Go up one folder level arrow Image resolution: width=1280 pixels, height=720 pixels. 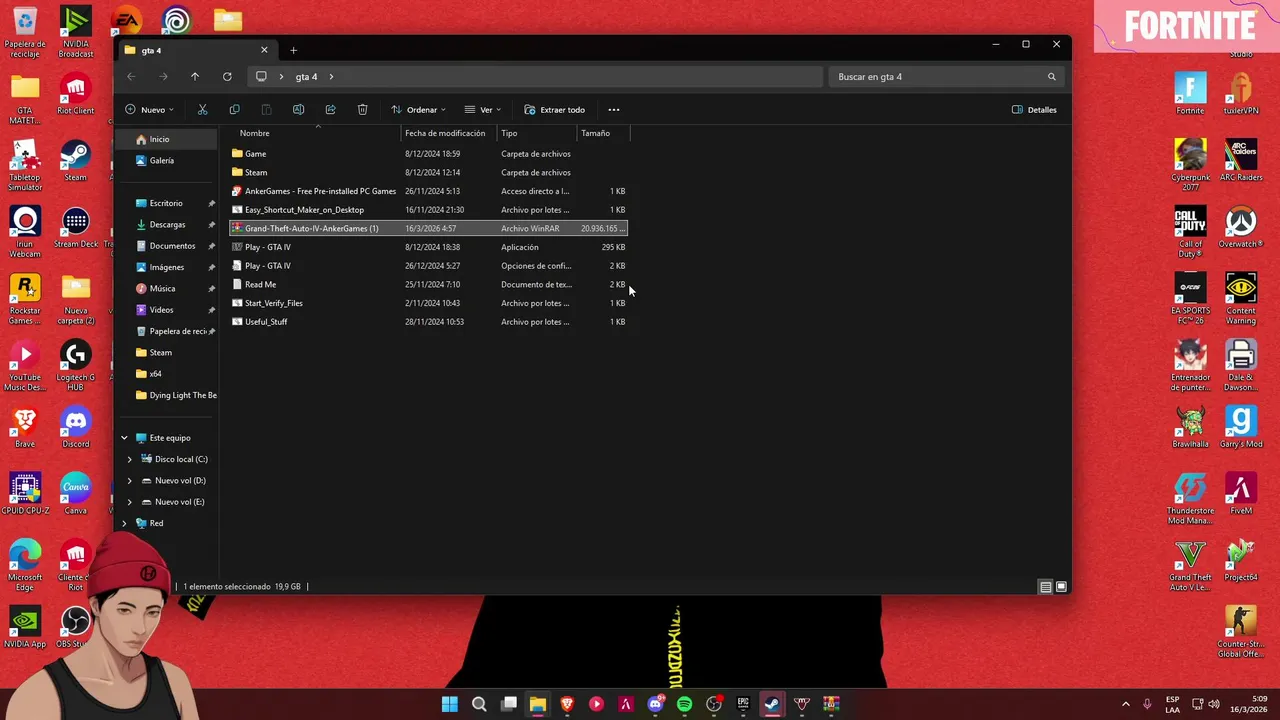(195, 77)
